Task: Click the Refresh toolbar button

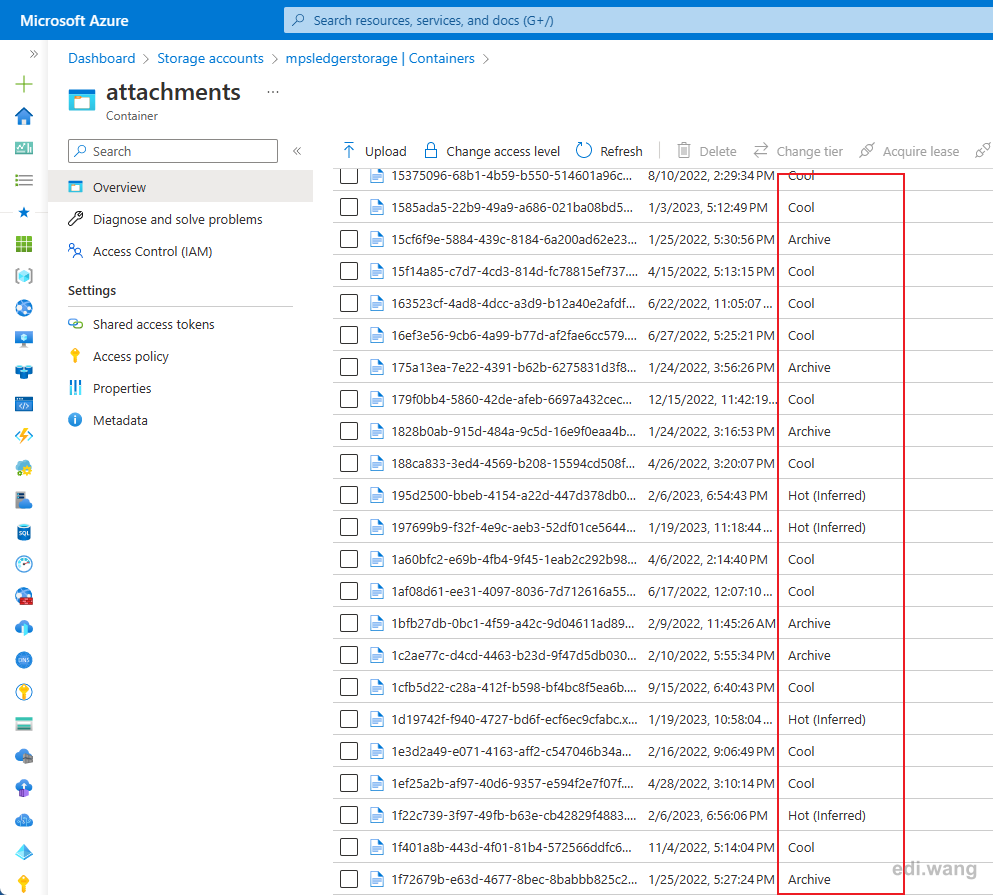Action: [609, 151]
